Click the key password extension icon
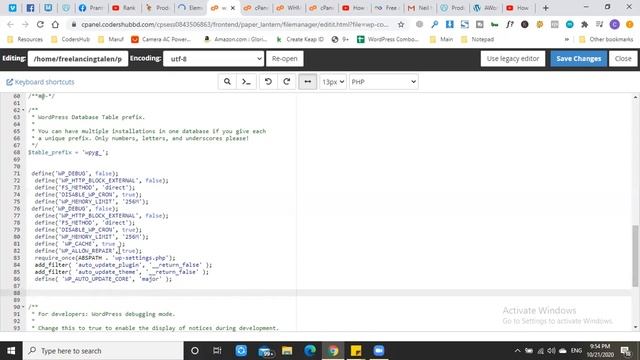 click(435, 24)
